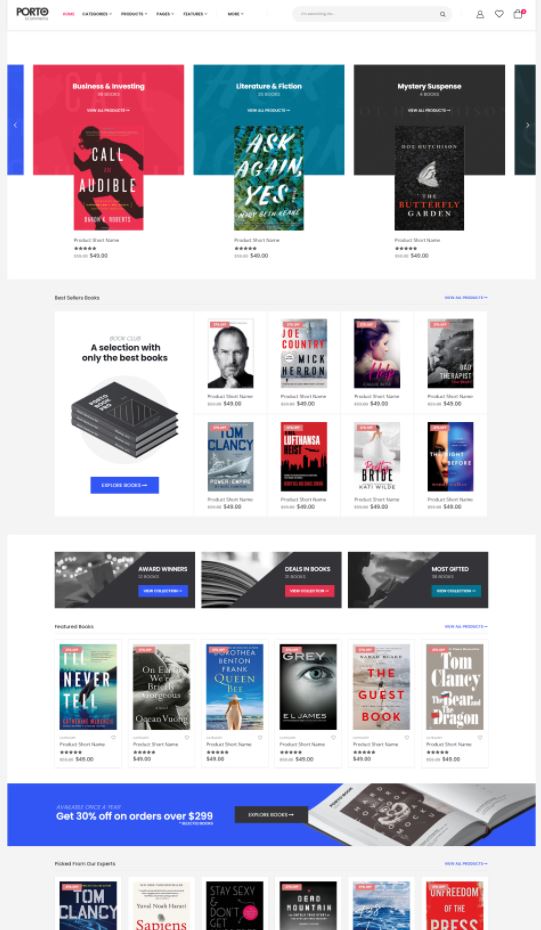Toggle wishlist heart on Queen Bee book

260,738
